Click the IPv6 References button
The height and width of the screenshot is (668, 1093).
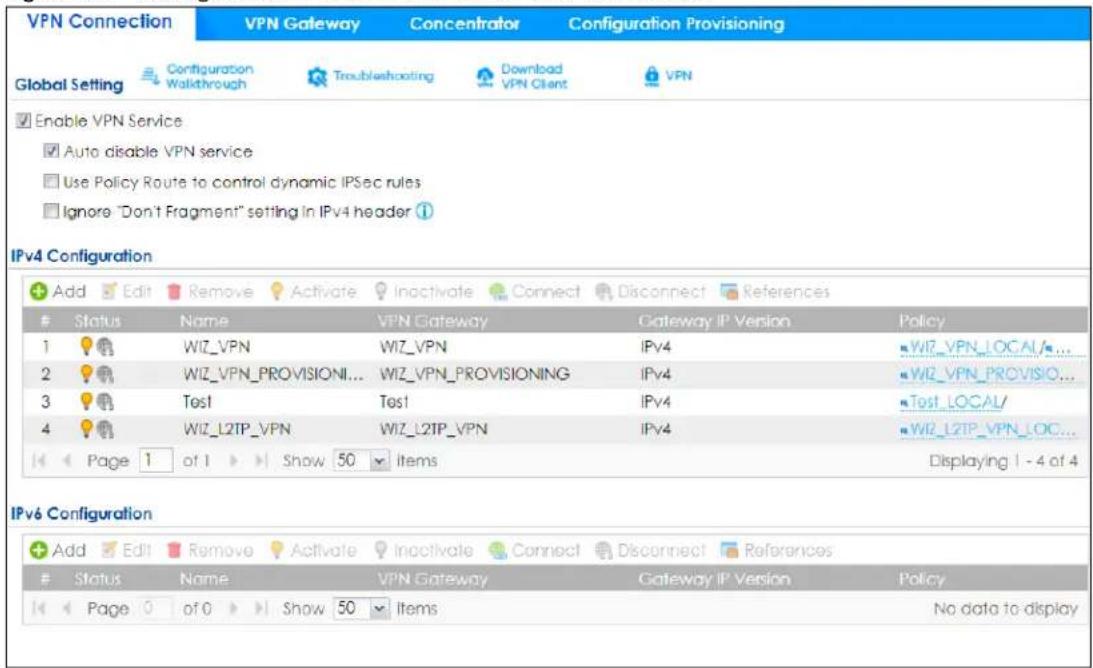(x=777, y=550)
